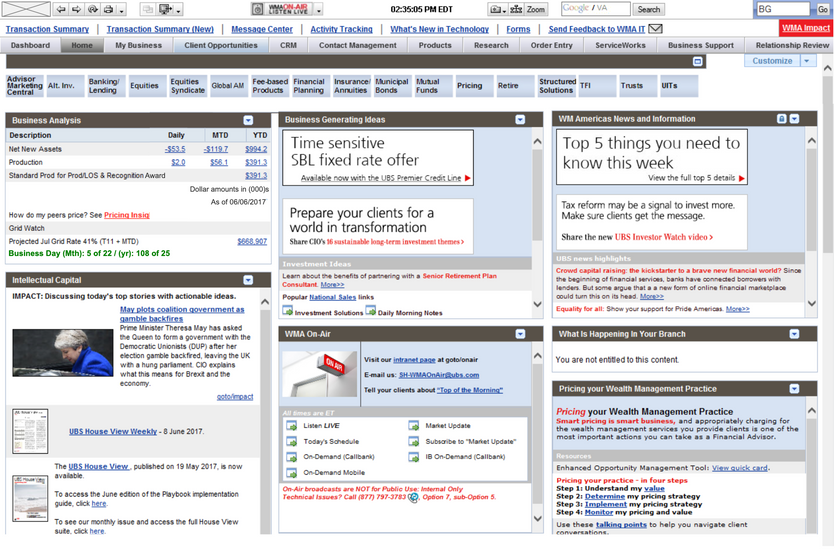
Task: Click the Search button
Action: point(649,9)
